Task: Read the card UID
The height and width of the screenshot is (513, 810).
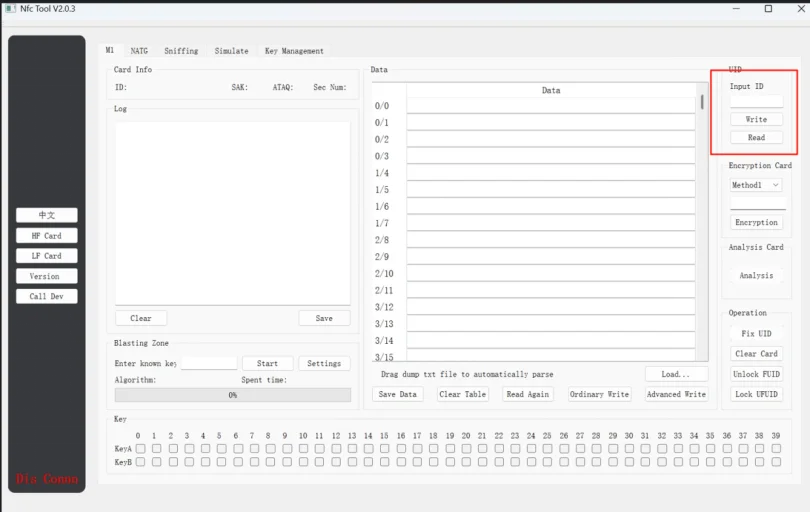Action: click(x=756, y=137)
